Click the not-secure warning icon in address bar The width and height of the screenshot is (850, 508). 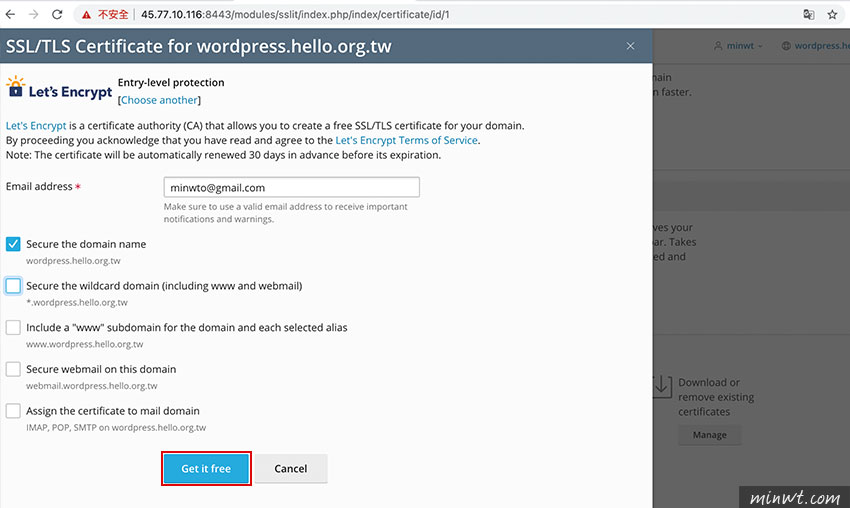coord(86,15)
